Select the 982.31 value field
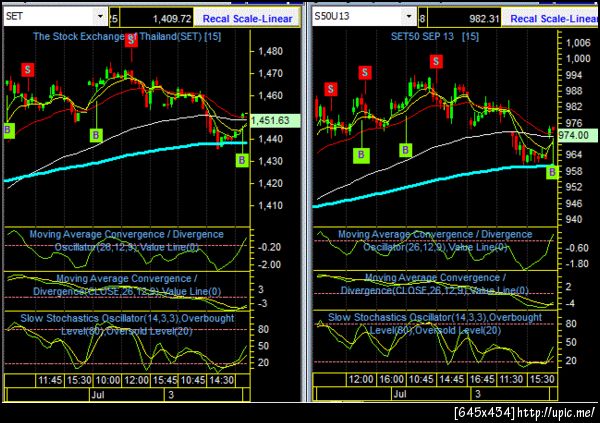The width and height of the screenshot is (600, 423). pyautogui.click(x=465, y=18)
